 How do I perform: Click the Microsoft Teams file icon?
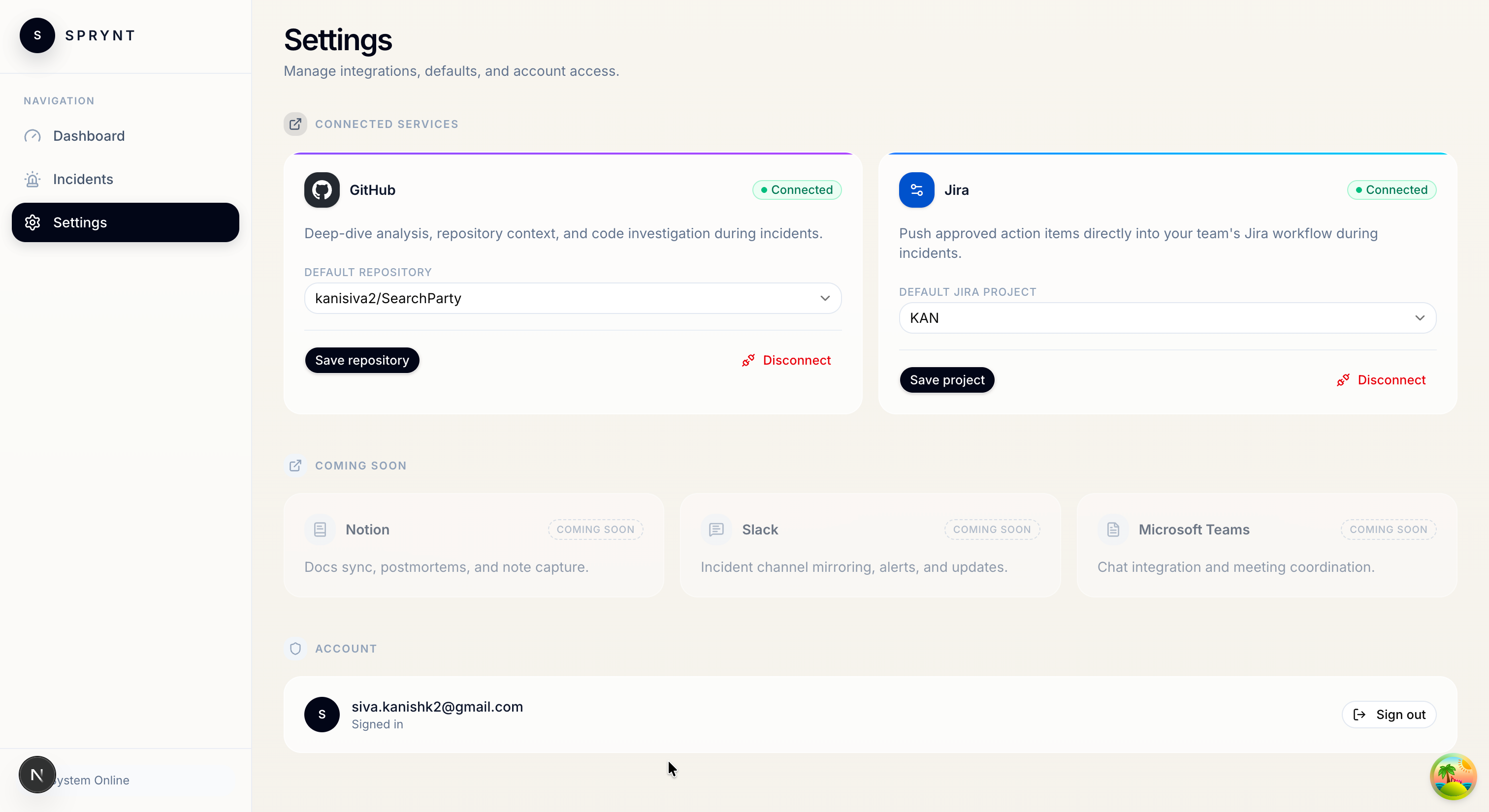[x=1113, y=530]
